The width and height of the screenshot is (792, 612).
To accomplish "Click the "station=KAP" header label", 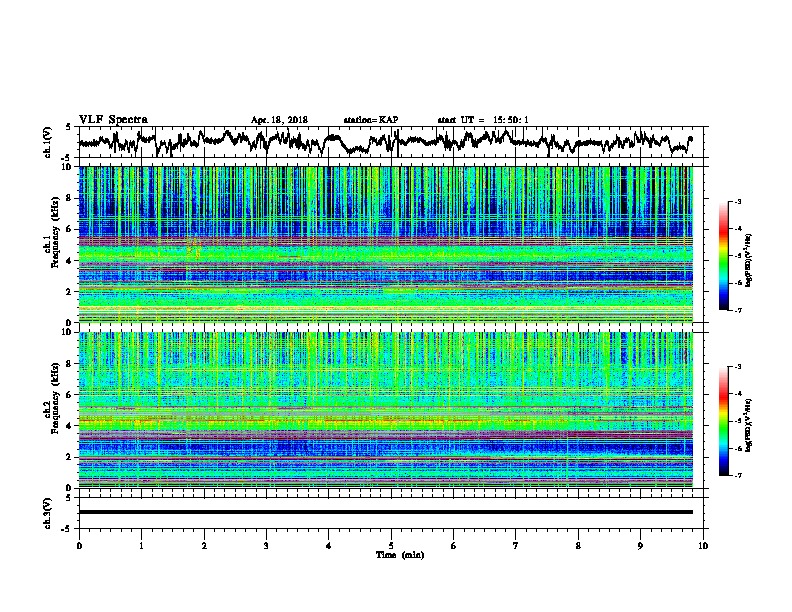I will pos(371,120).
